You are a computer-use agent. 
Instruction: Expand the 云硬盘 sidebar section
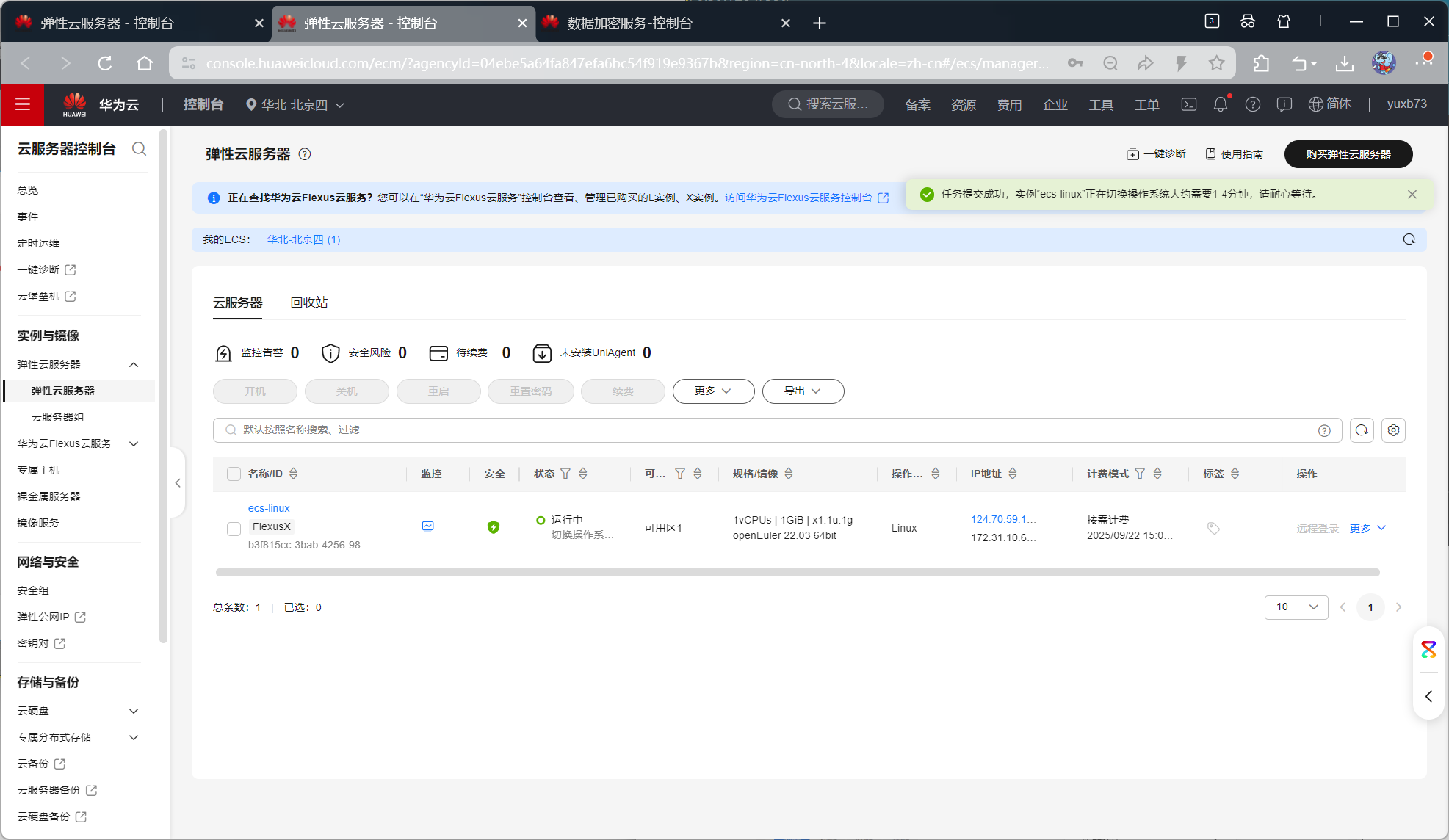tap(134, 711)
